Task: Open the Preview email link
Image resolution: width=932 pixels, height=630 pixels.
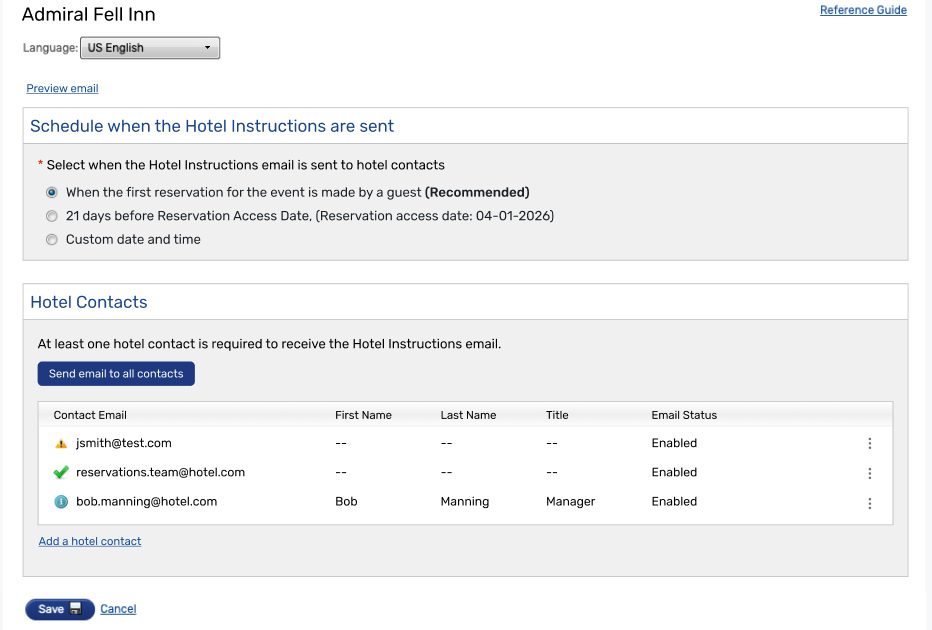Action: point(62,88)
